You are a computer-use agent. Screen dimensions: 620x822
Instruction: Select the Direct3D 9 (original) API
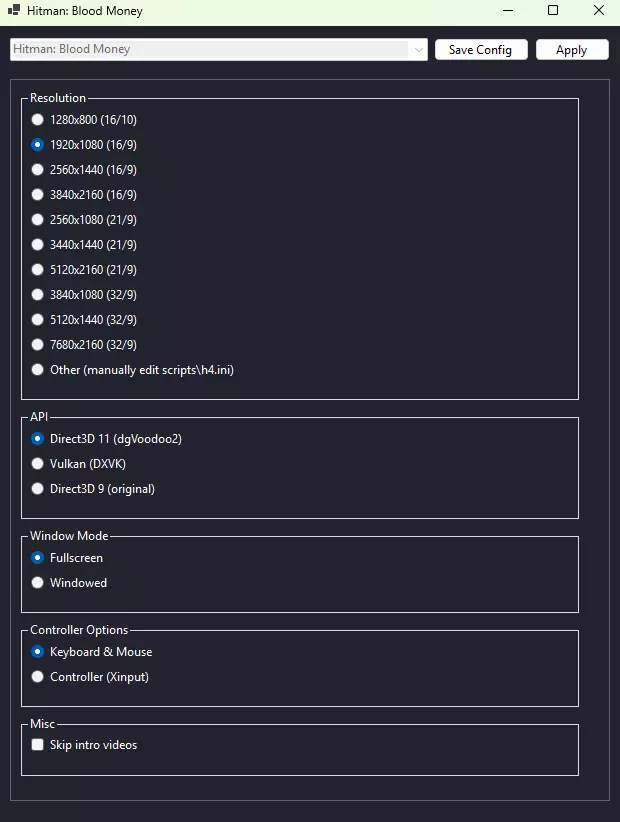point(38,489)
